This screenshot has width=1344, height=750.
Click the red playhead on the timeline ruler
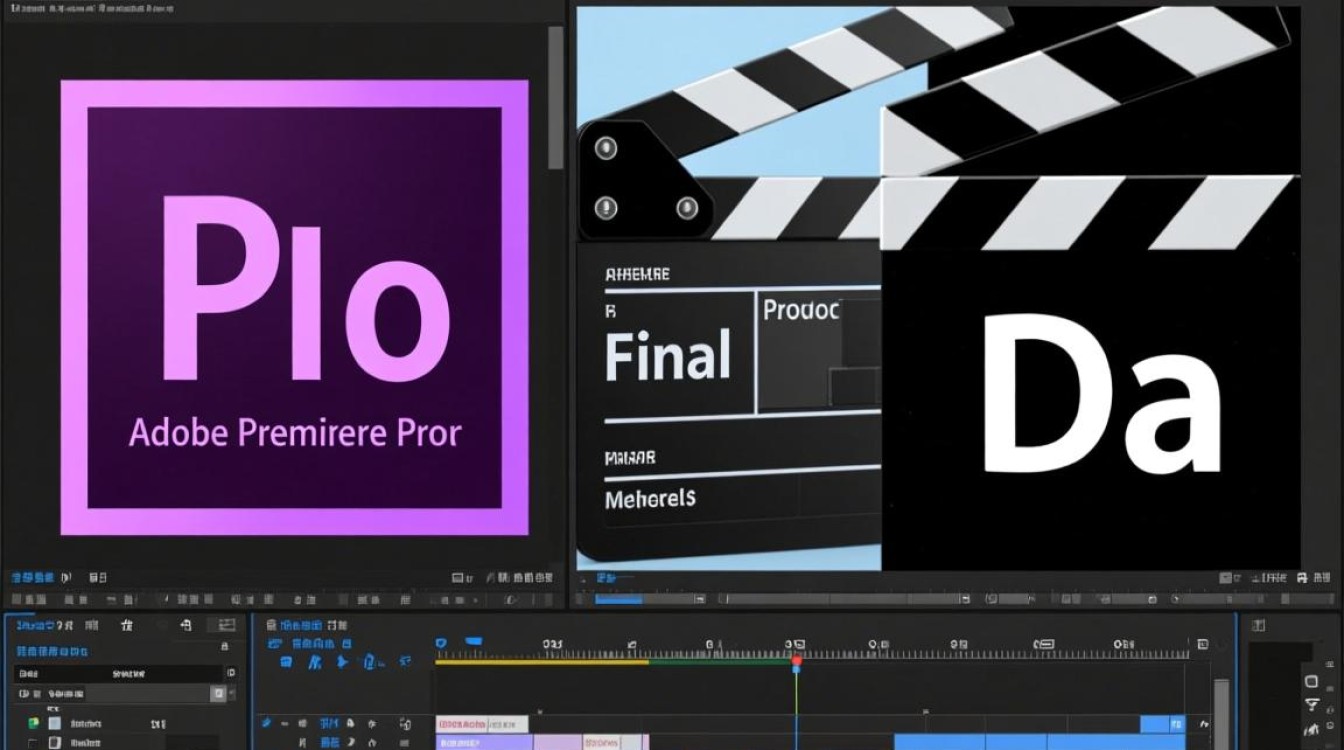pyautogui.click(x=796, y=661)
